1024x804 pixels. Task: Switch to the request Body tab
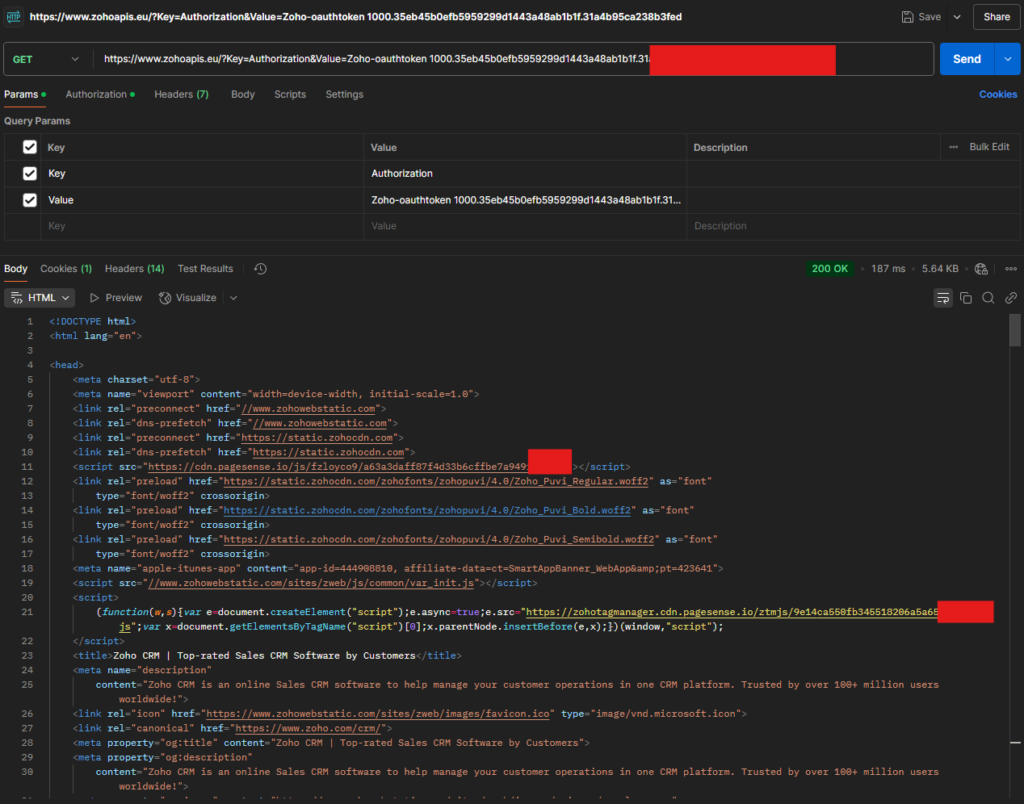pos(243,95)
